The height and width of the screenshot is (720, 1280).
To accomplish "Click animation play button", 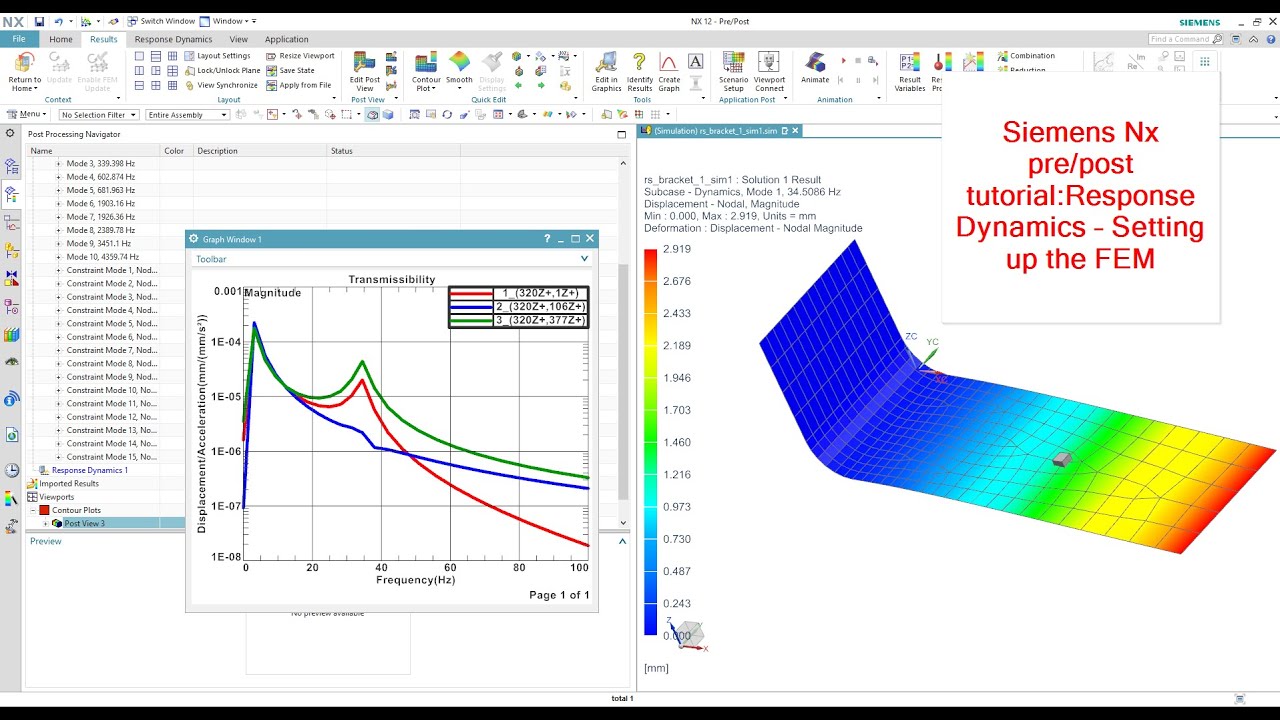I will (843, 62).
